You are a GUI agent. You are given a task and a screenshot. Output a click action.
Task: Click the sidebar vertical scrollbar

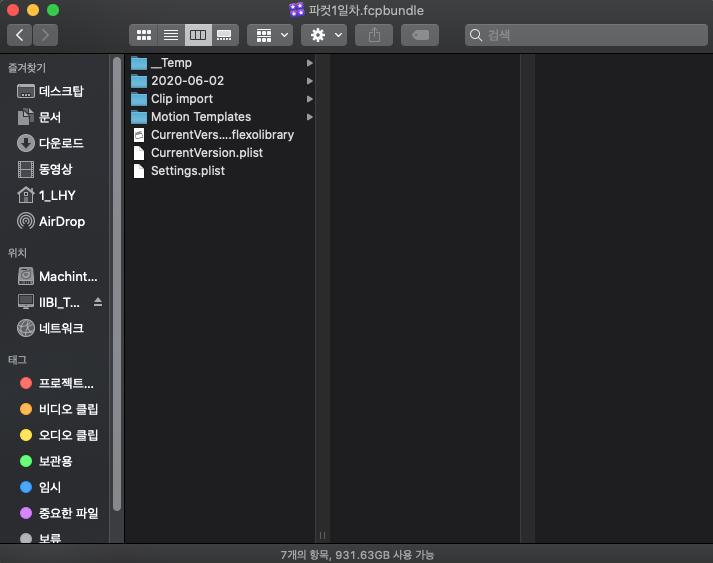(x=116, y=284)
